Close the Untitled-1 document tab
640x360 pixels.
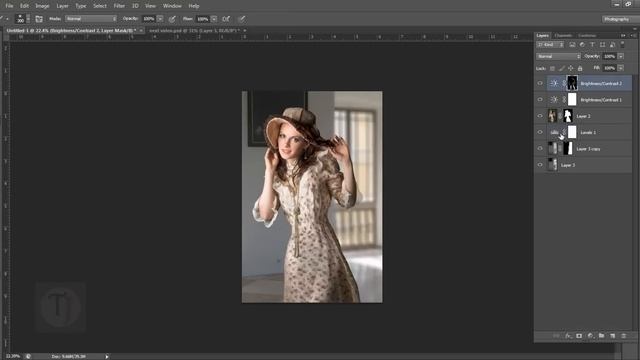pyautogui.click(x=141, y=31)
